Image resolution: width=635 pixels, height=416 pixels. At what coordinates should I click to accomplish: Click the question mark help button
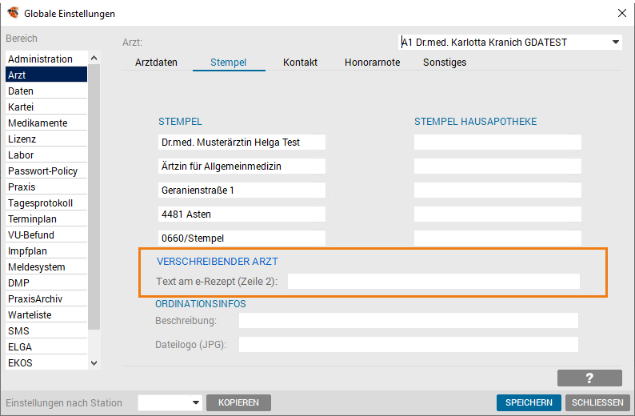[x=589, y=378]
